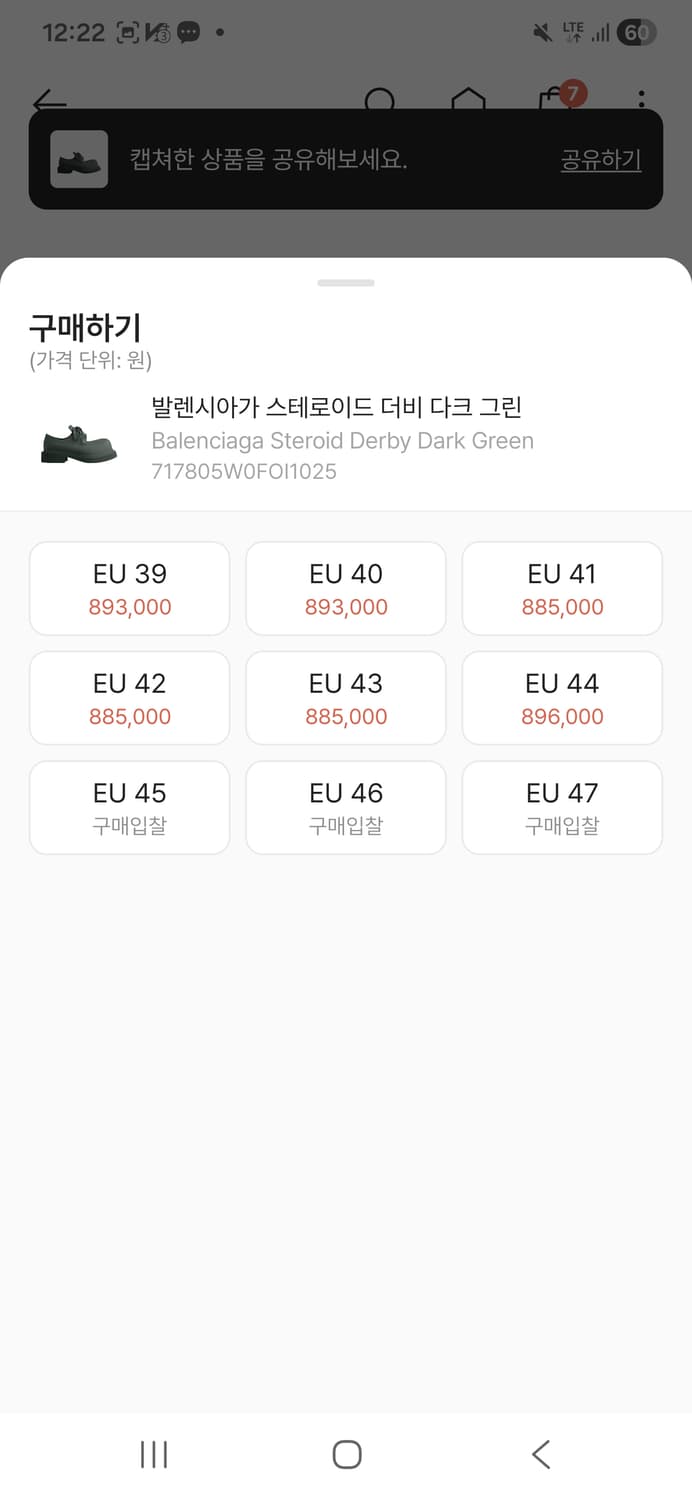Select size EU 47 bid option
This screenshot has height=1500, width=692.
pos(561,807)
